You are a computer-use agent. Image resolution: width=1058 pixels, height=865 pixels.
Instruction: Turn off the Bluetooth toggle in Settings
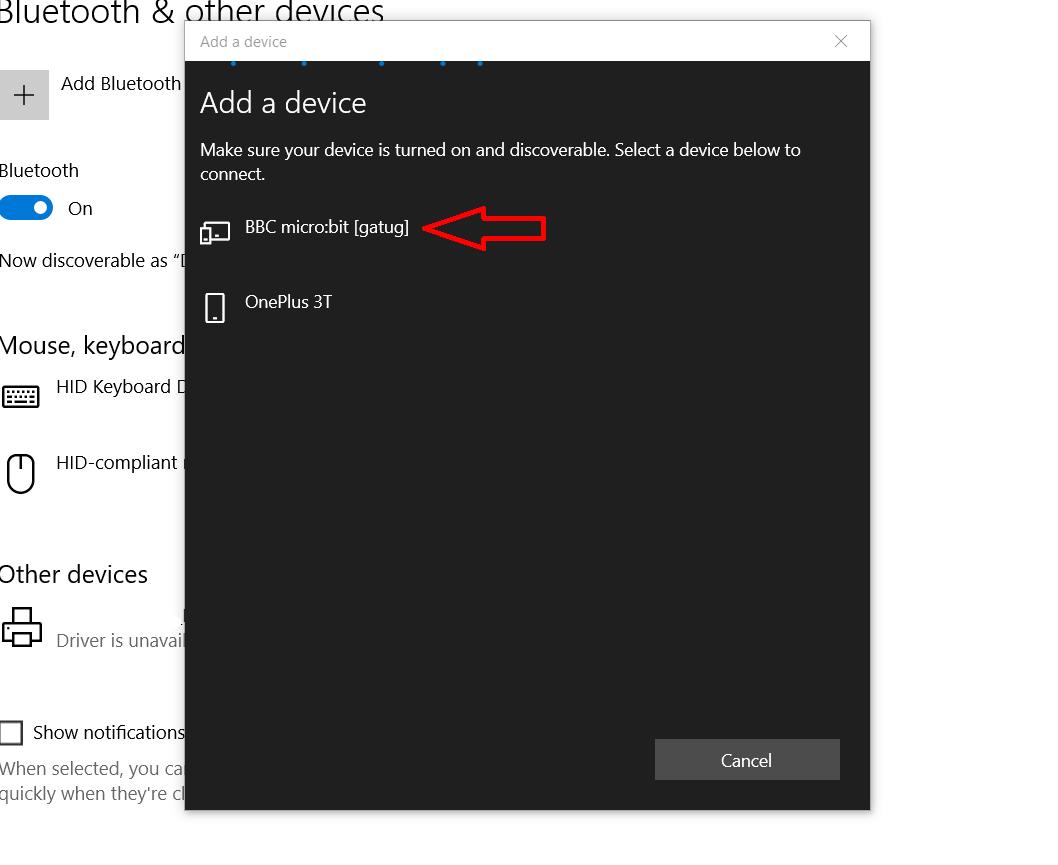point(26,208)
